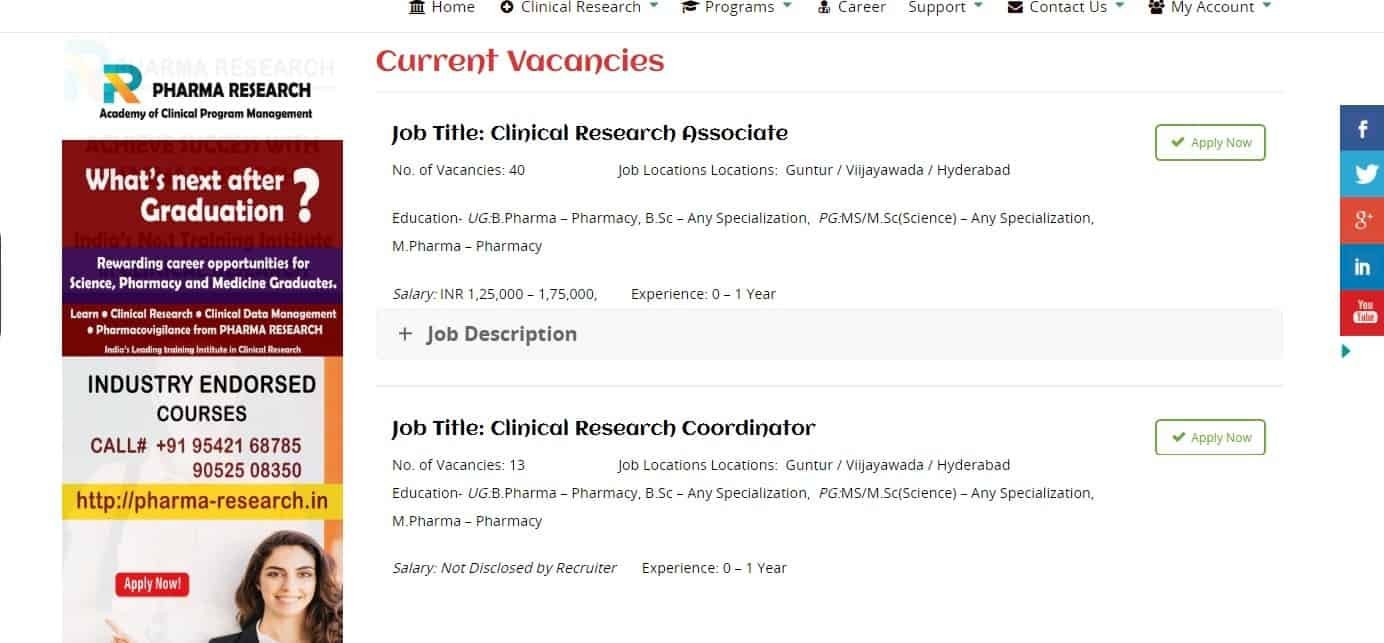Click the Google Plus share icon
The width and height of the screenshot is (1384, 643).
[1362, 220]
